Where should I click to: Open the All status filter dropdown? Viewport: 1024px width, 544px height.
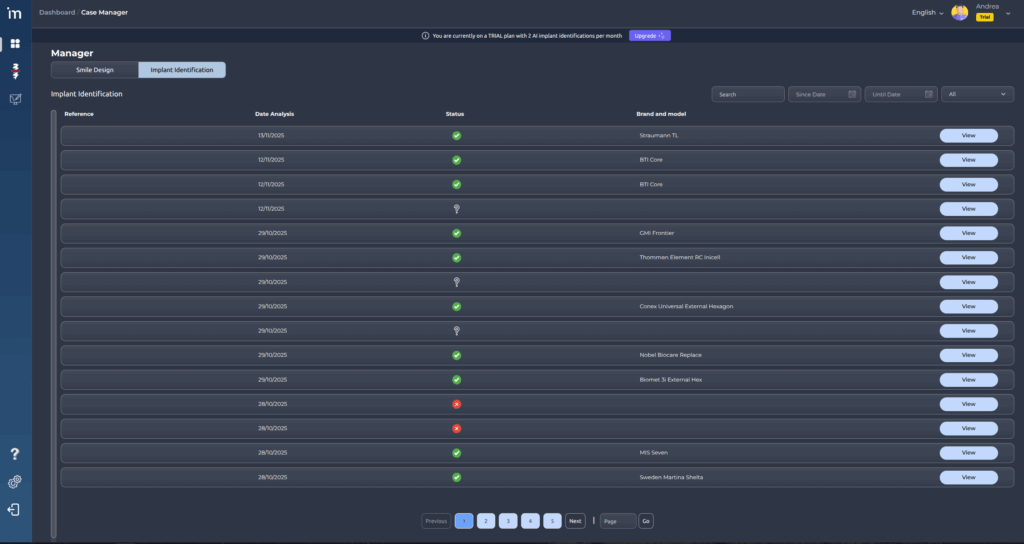coord(977,94)
